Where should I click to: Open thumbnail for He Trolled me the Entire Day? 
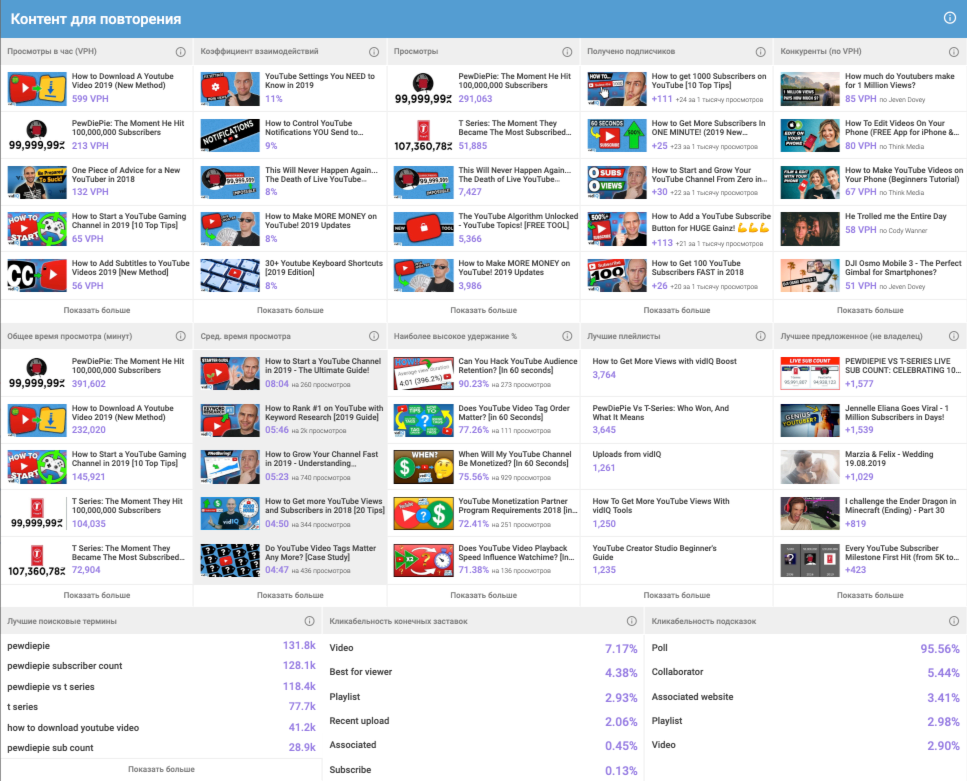point(810,228)
